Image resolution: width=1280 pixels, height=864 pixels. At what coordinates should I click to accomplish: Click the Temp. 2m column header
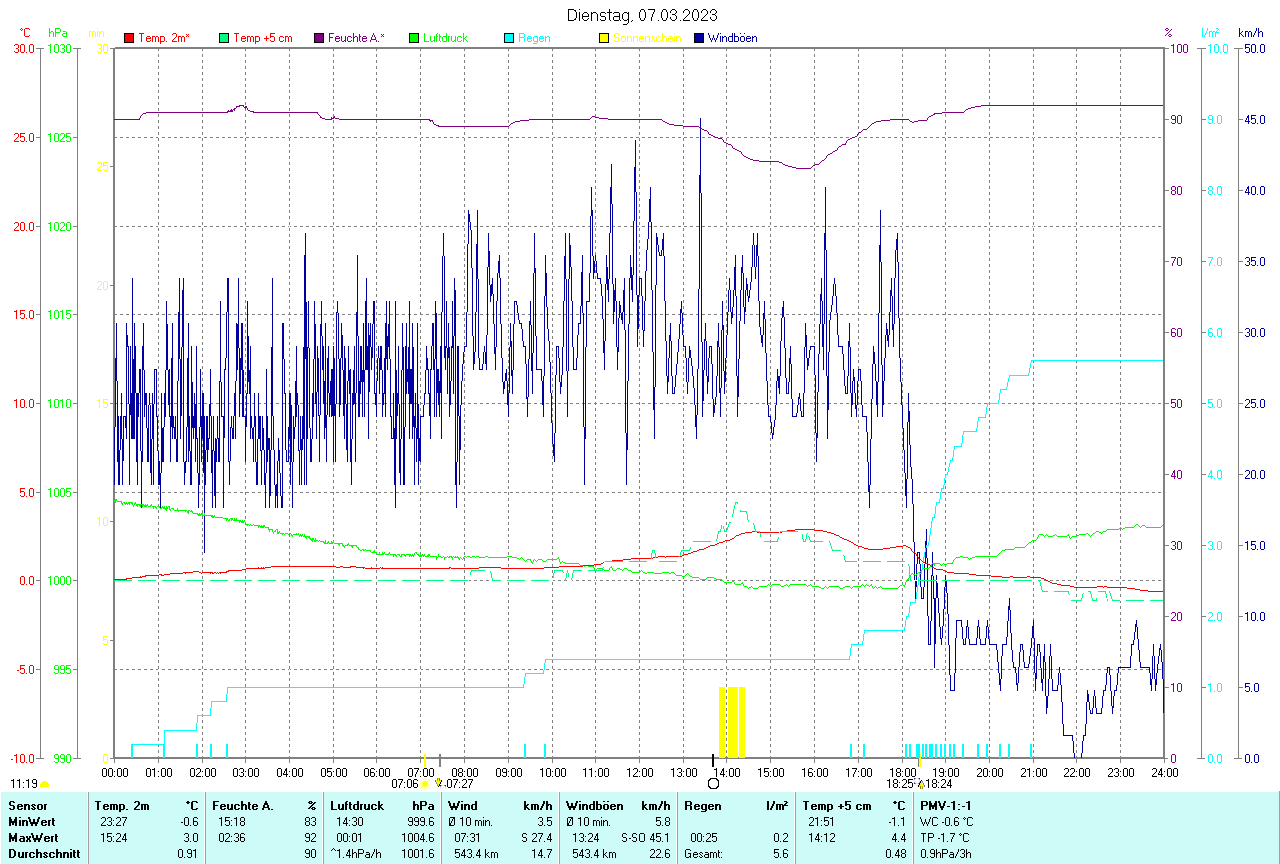click(122, 805)
